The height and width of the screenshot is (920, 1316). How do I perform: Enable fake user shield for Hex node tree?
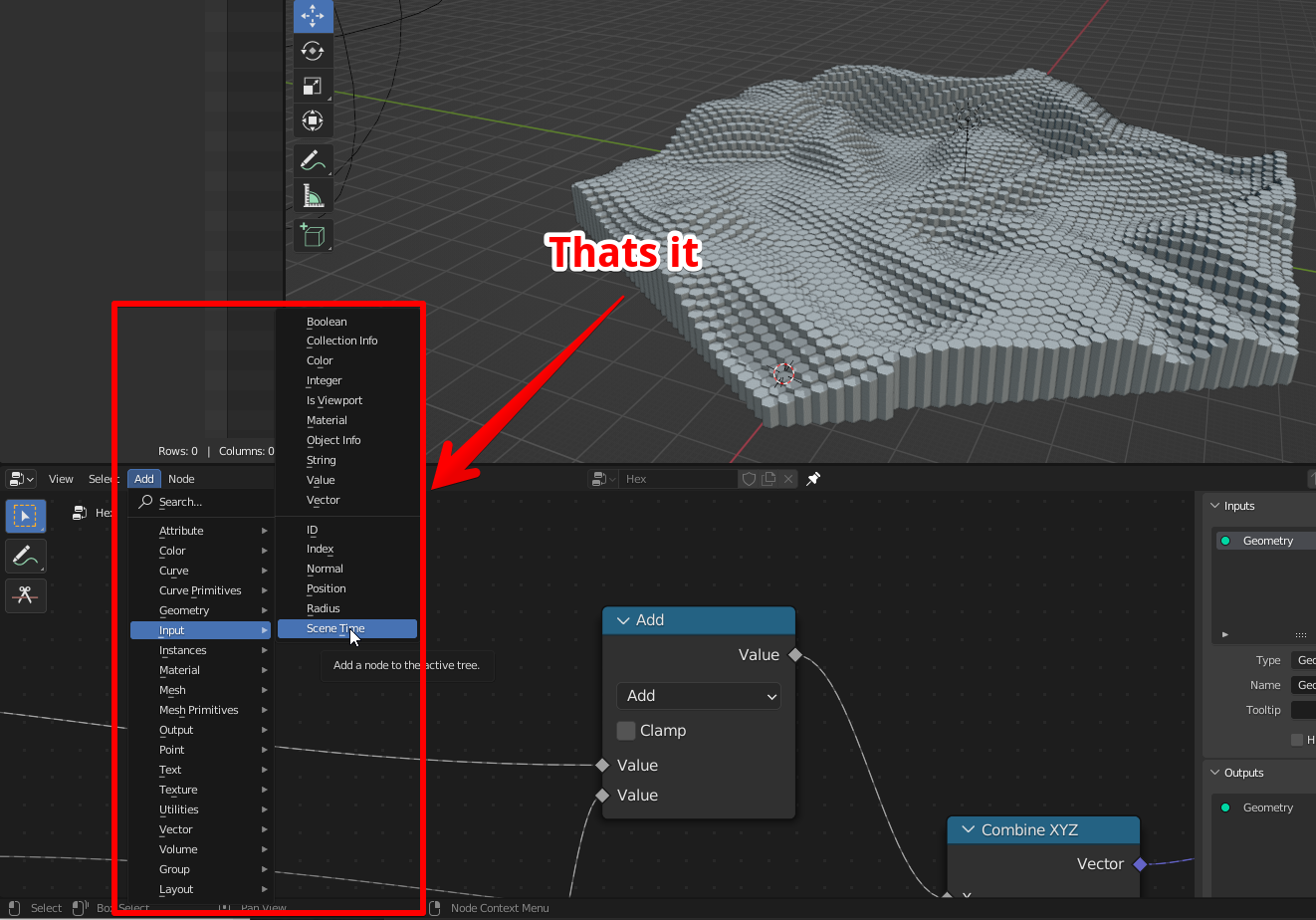pyautogui.click(x=749, y=479)
